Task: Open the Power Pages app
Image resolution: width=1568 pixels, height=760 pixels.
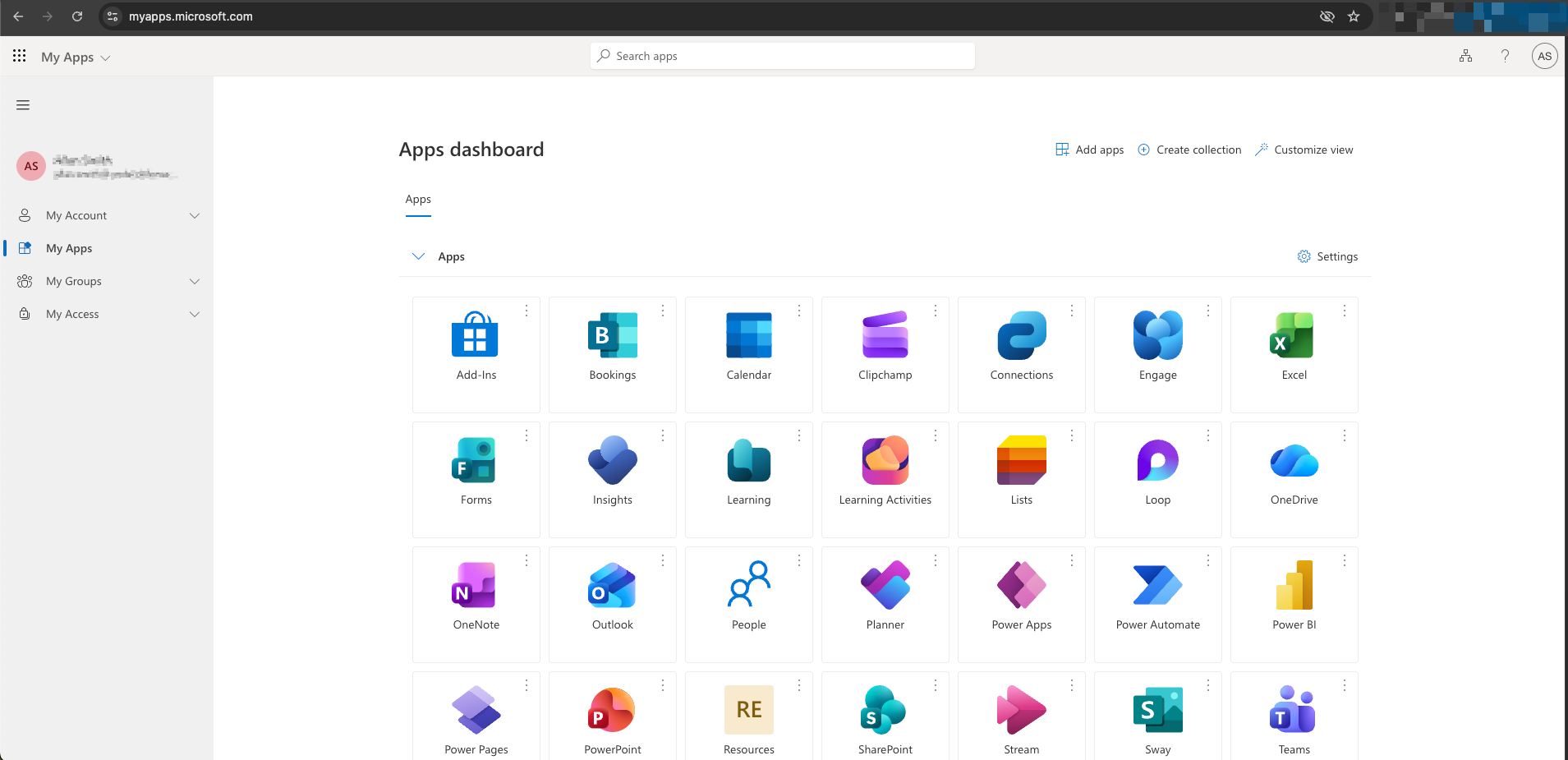Action: click(476, 716)
